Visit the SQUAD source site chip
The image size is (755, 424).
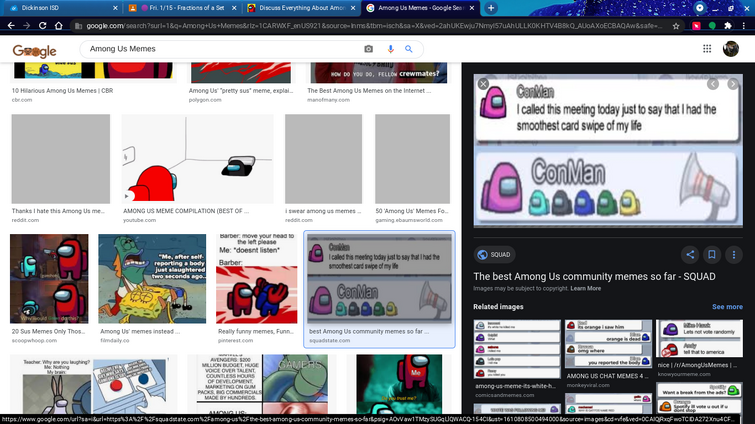click(494, 255)
